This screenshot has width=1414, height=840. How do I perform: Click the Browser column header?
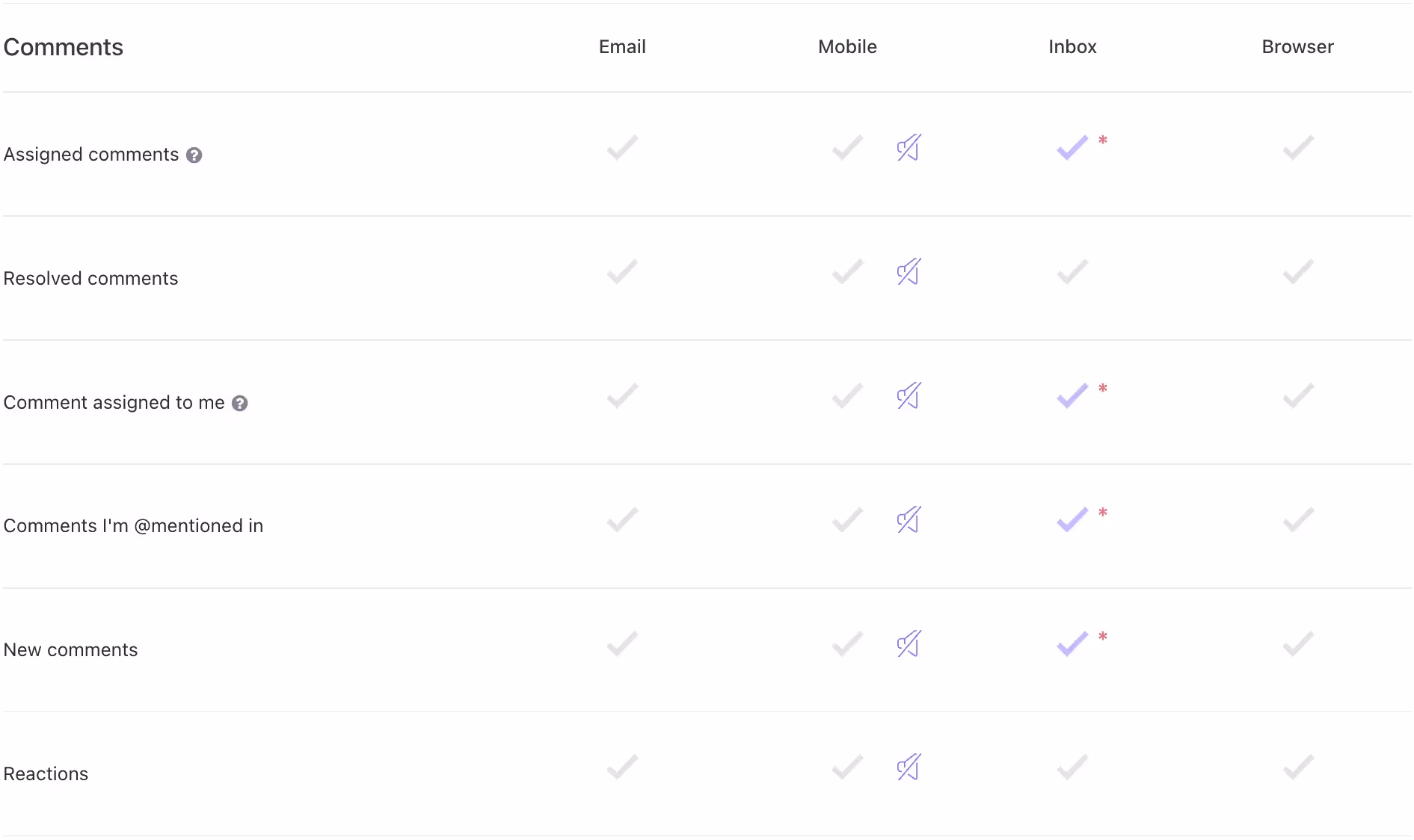point(1297,46)
